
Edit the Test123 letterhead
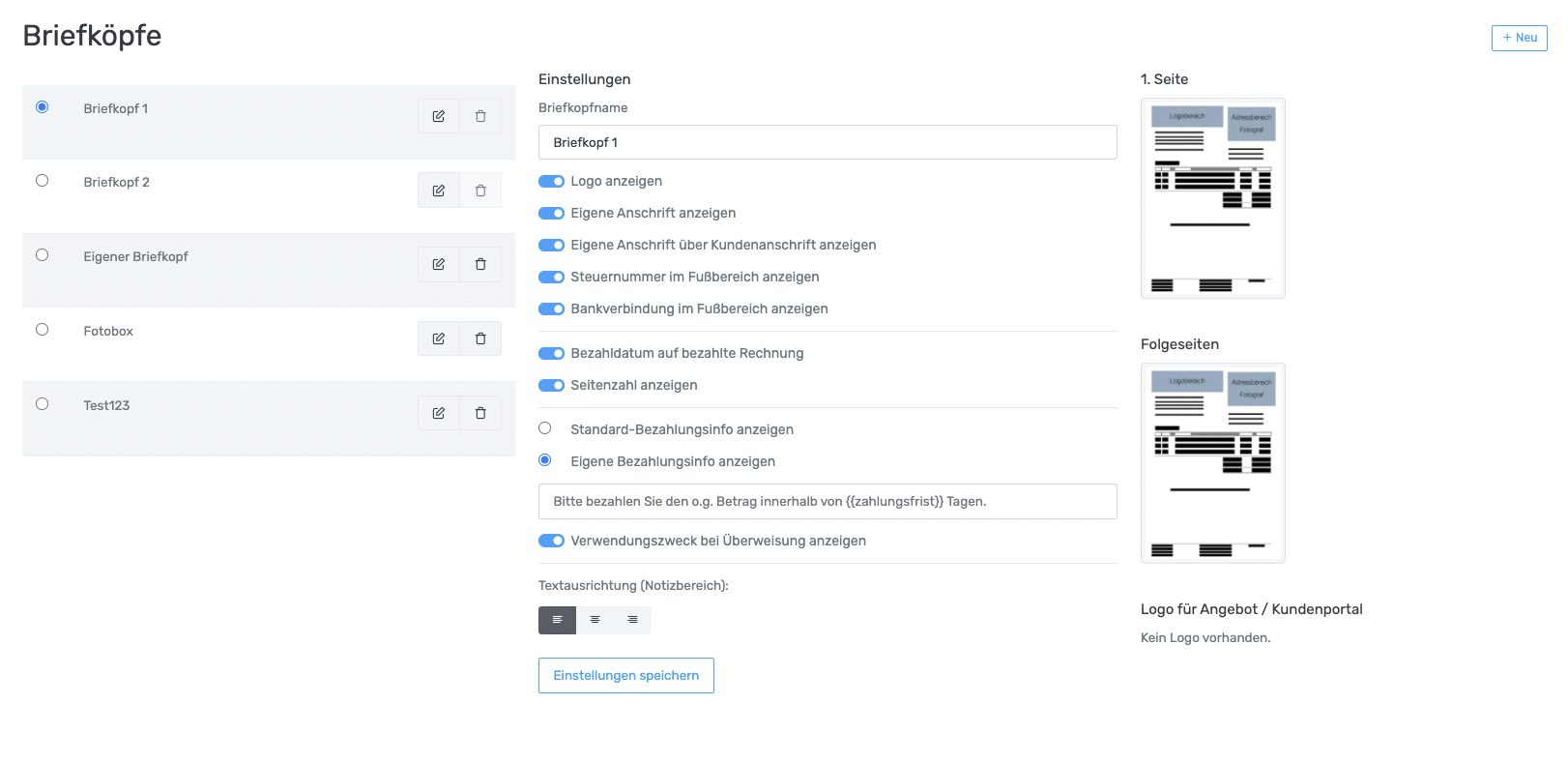(x=438, y=413)
